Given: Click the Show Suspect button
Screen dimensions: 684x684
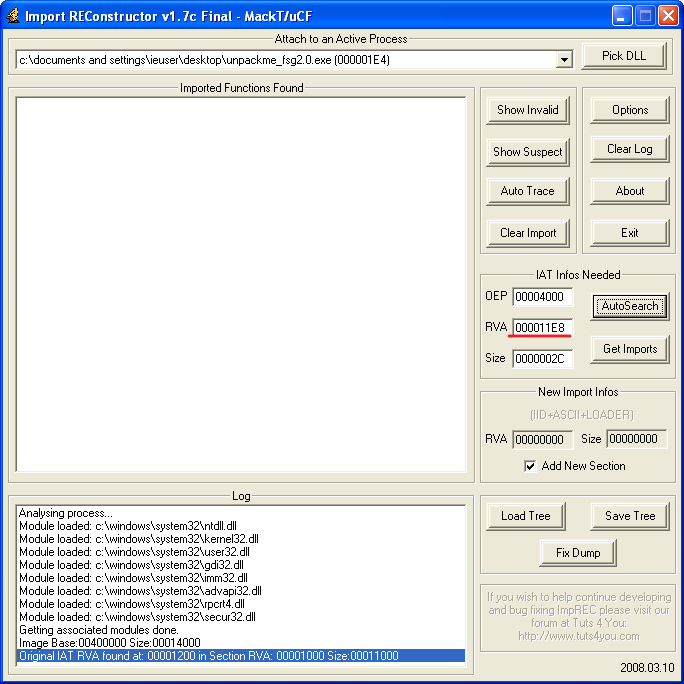Looking at the screenshot, I should coord(528,152).
